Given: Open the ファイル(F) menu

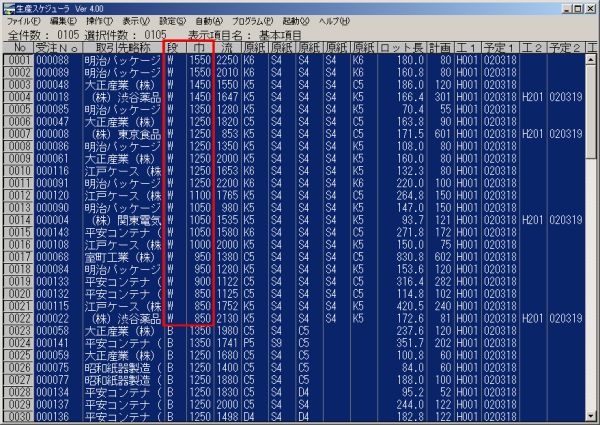Looking at the screenshot, I should click(x=24, y=21).
